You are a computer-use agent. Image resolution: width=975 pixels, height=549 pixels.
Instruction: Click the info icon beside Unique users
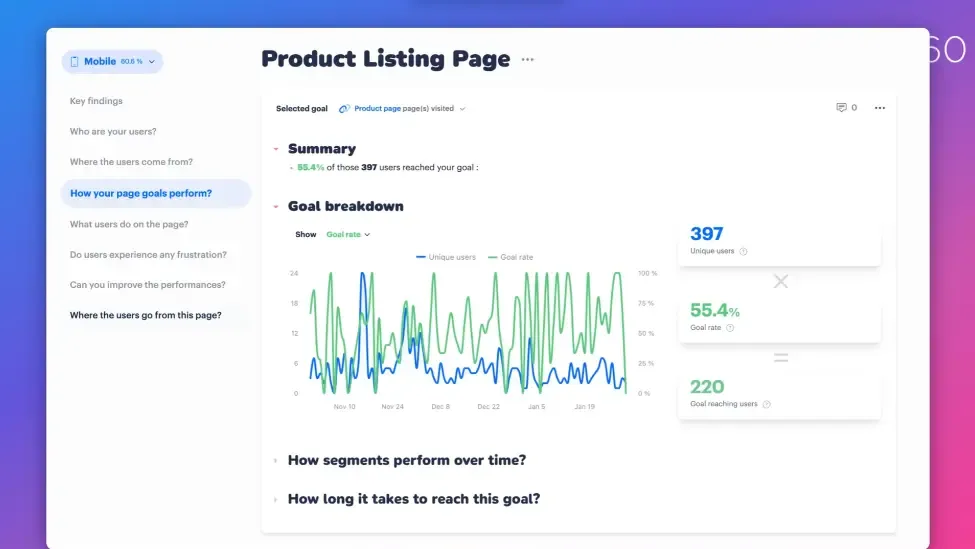743,251
